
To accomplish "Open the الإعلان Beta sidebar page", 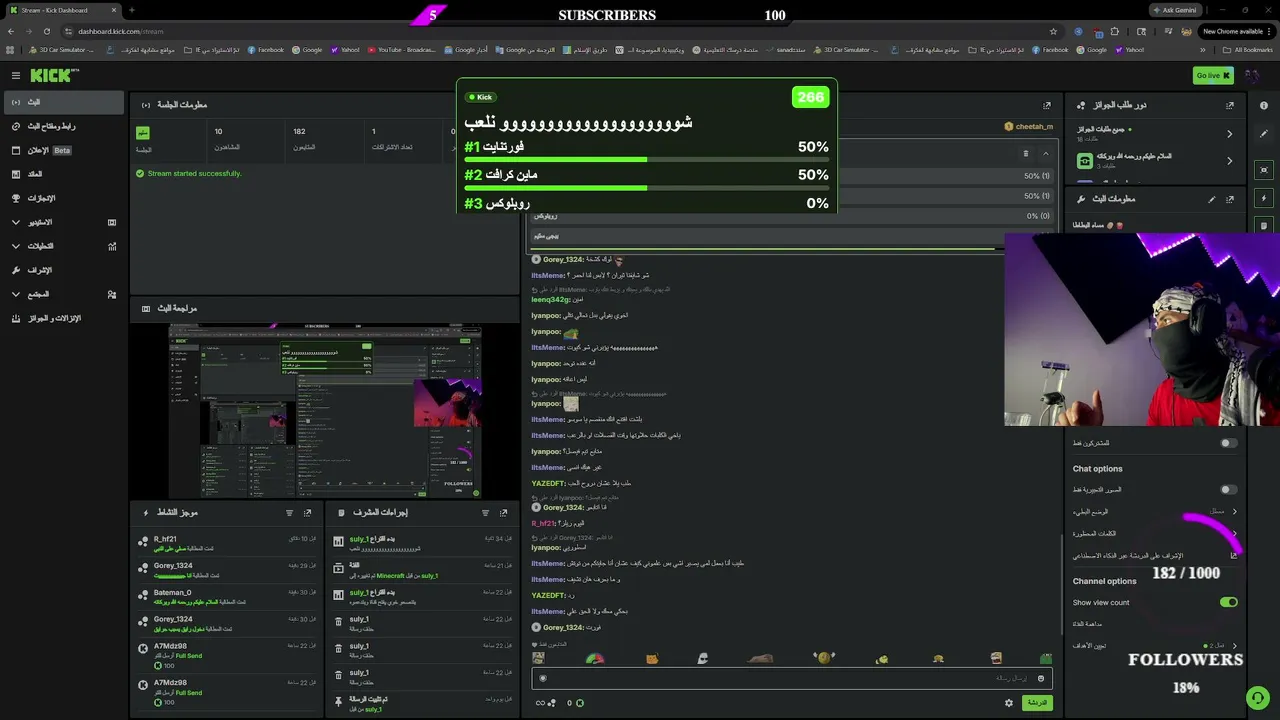I will [x=63, y=150].
